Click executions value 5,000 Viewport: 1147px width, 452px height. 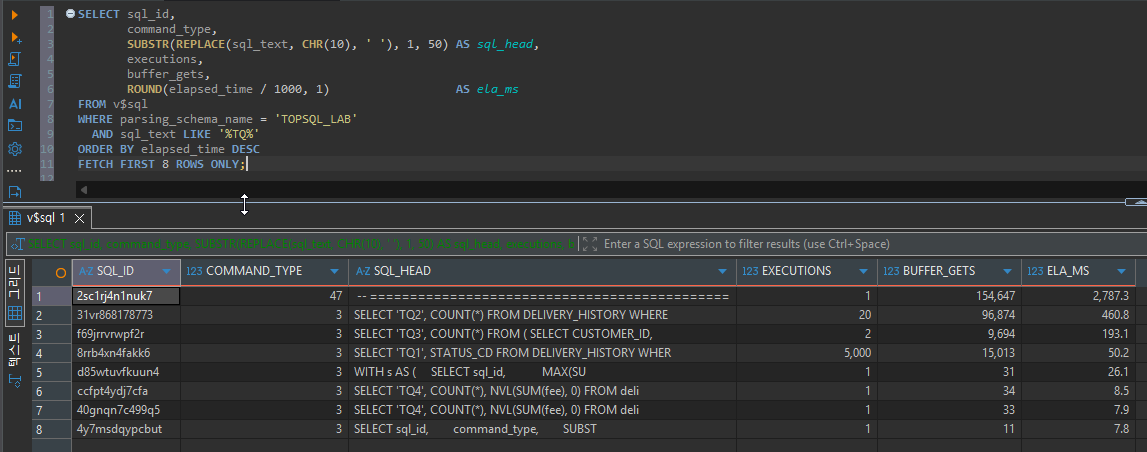(807, 353)
